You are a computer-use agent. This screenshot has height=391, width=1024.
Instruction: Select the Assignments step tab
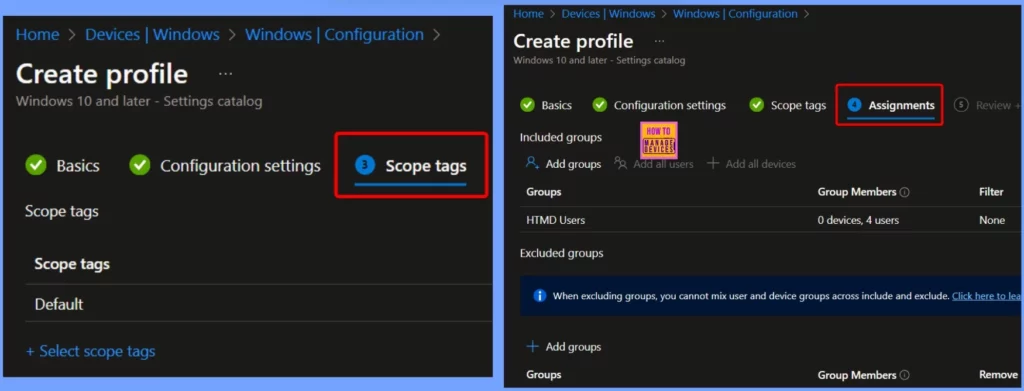pos(891,105)
